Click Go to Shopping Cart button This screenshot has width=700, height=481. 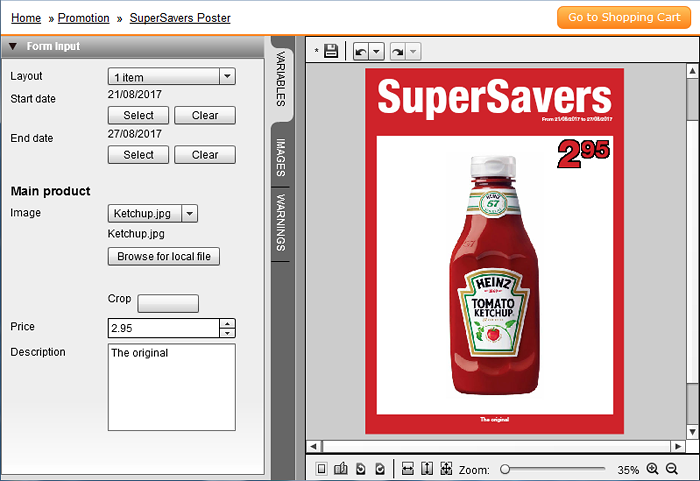pyautogui.click(x=624, y=17)
